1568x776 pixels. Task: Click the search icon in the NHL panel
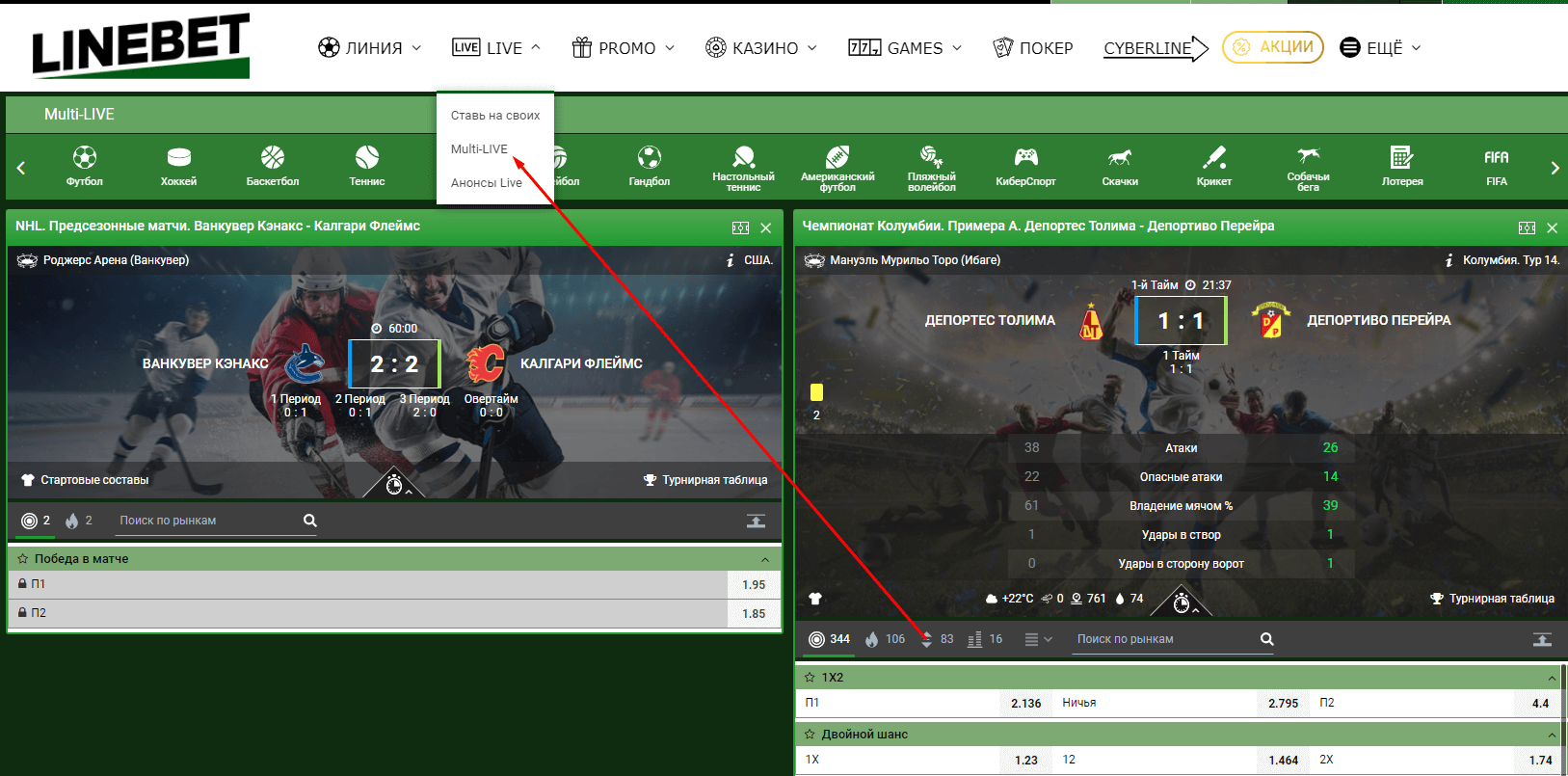click(x=309, y=521)
